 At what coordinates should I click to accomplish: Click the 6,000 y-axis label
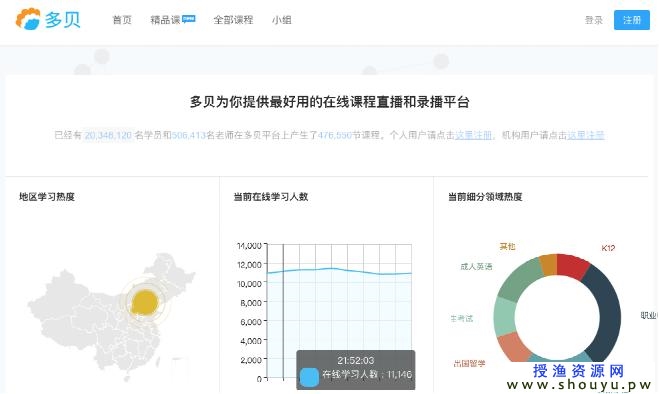pyautogui.click(x=251, y=322)
